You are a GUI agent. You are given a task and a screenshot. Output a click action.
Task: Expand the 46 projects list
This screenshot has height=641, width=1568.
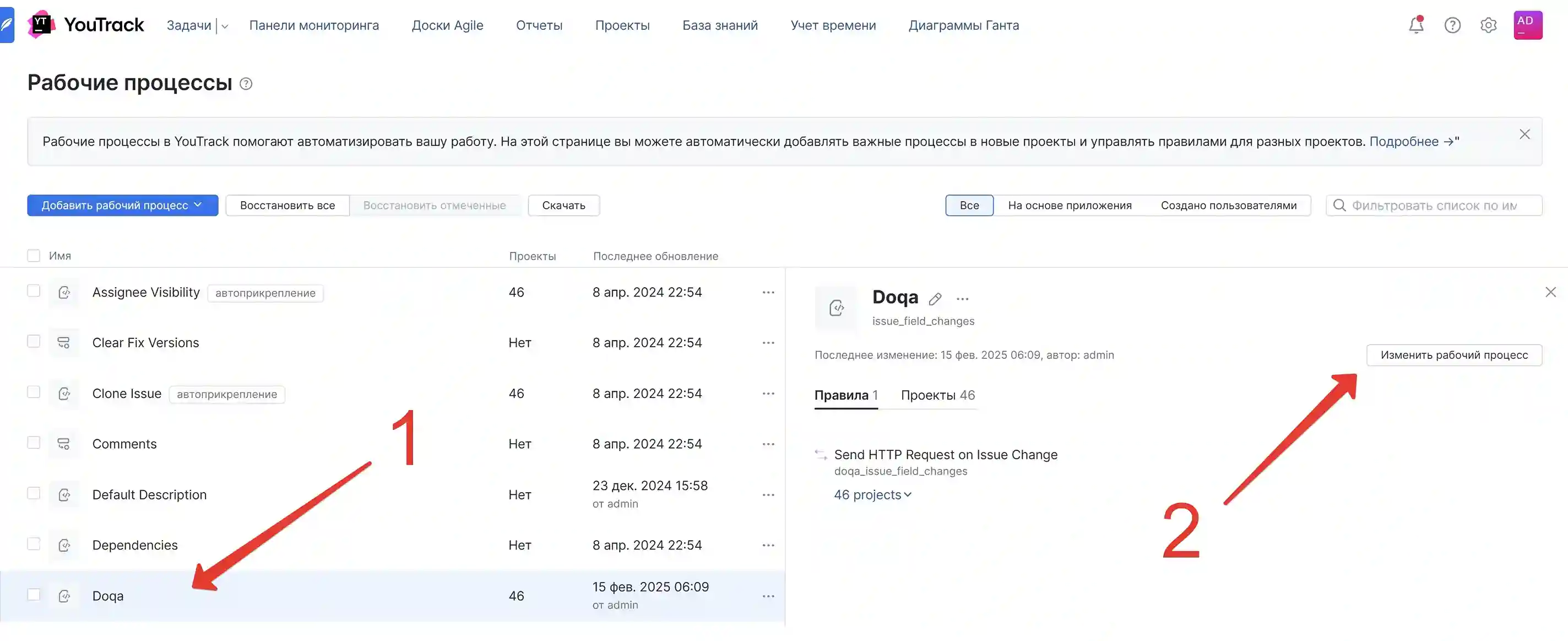click(x=872, y=494)
